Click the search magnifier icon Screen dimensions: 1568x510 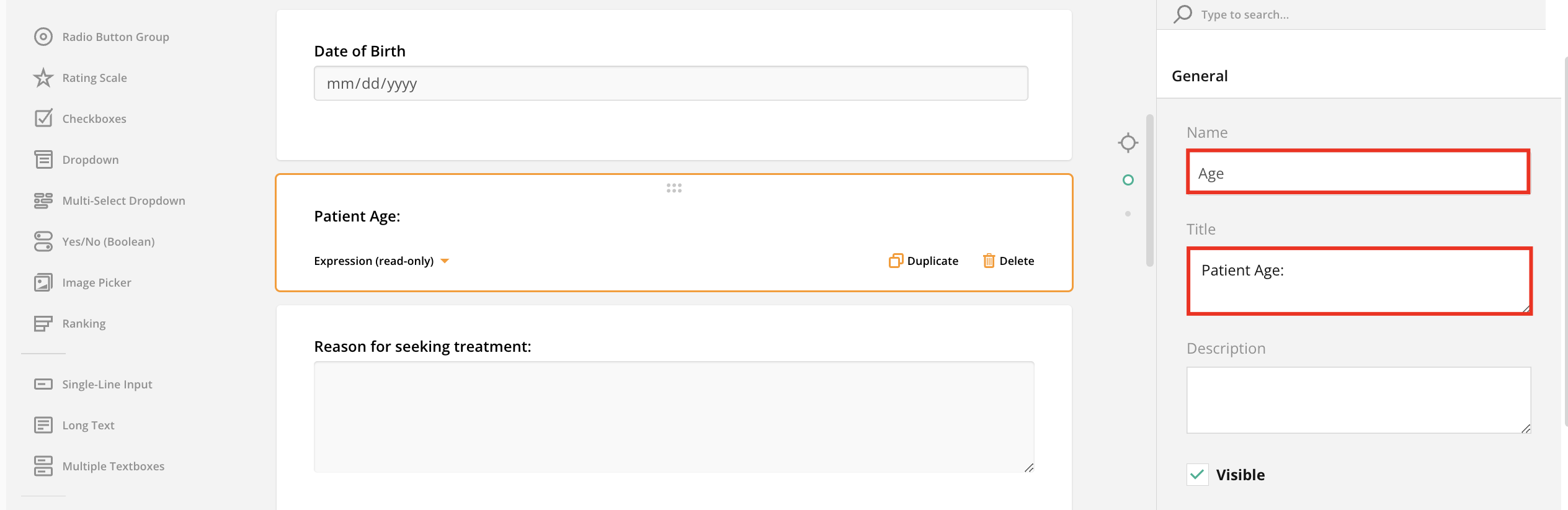[1183, 14]
